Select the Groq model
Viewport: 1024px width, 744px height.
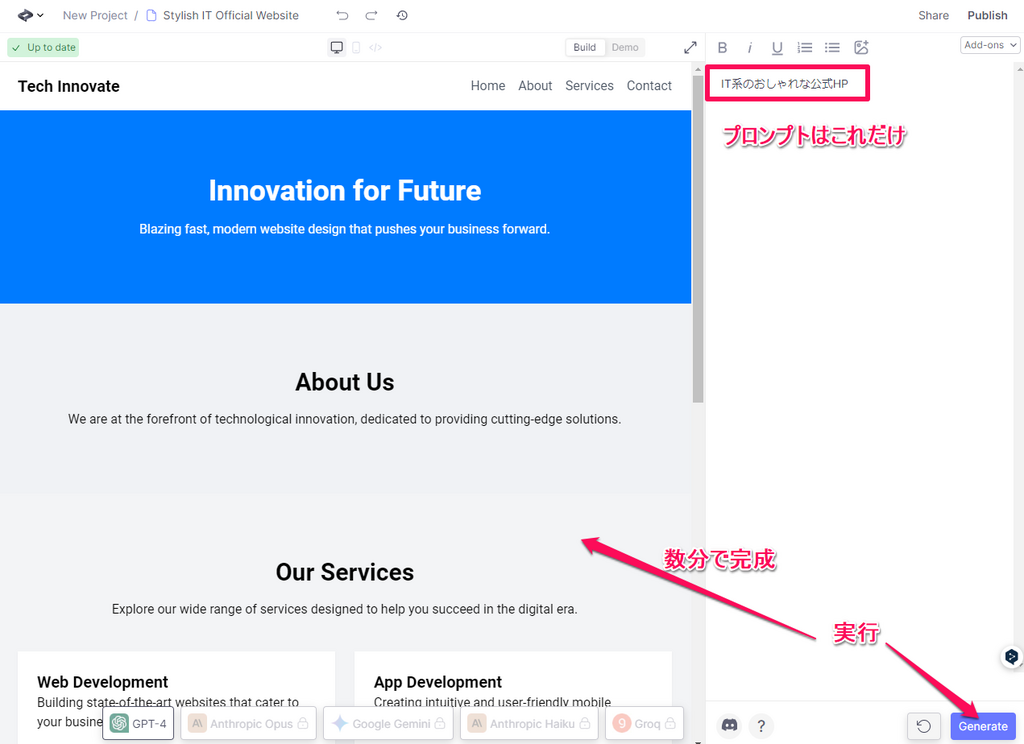645,723
